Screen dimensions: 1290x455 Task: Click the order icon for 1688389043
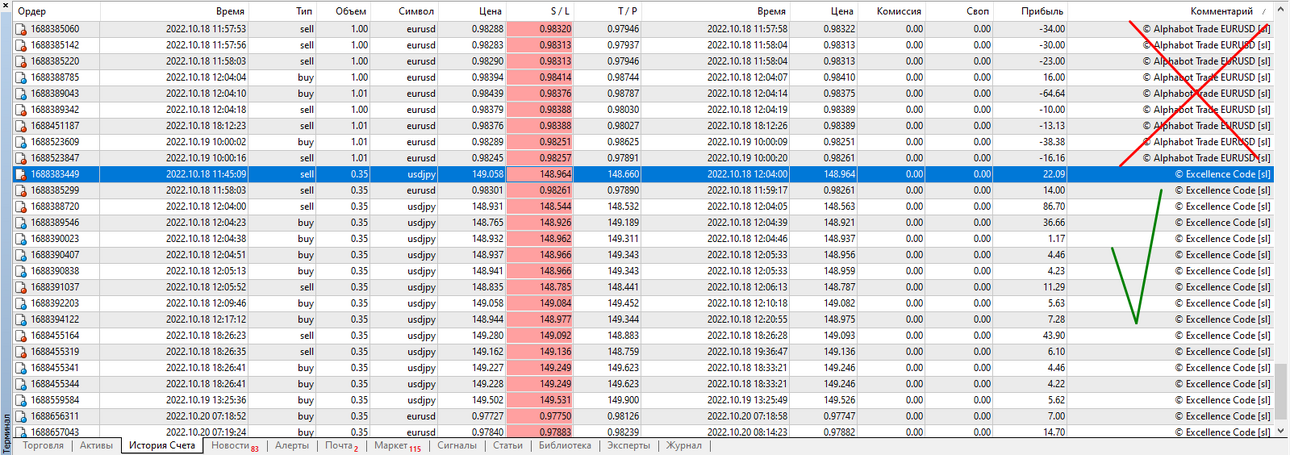(x=22, y=93)
